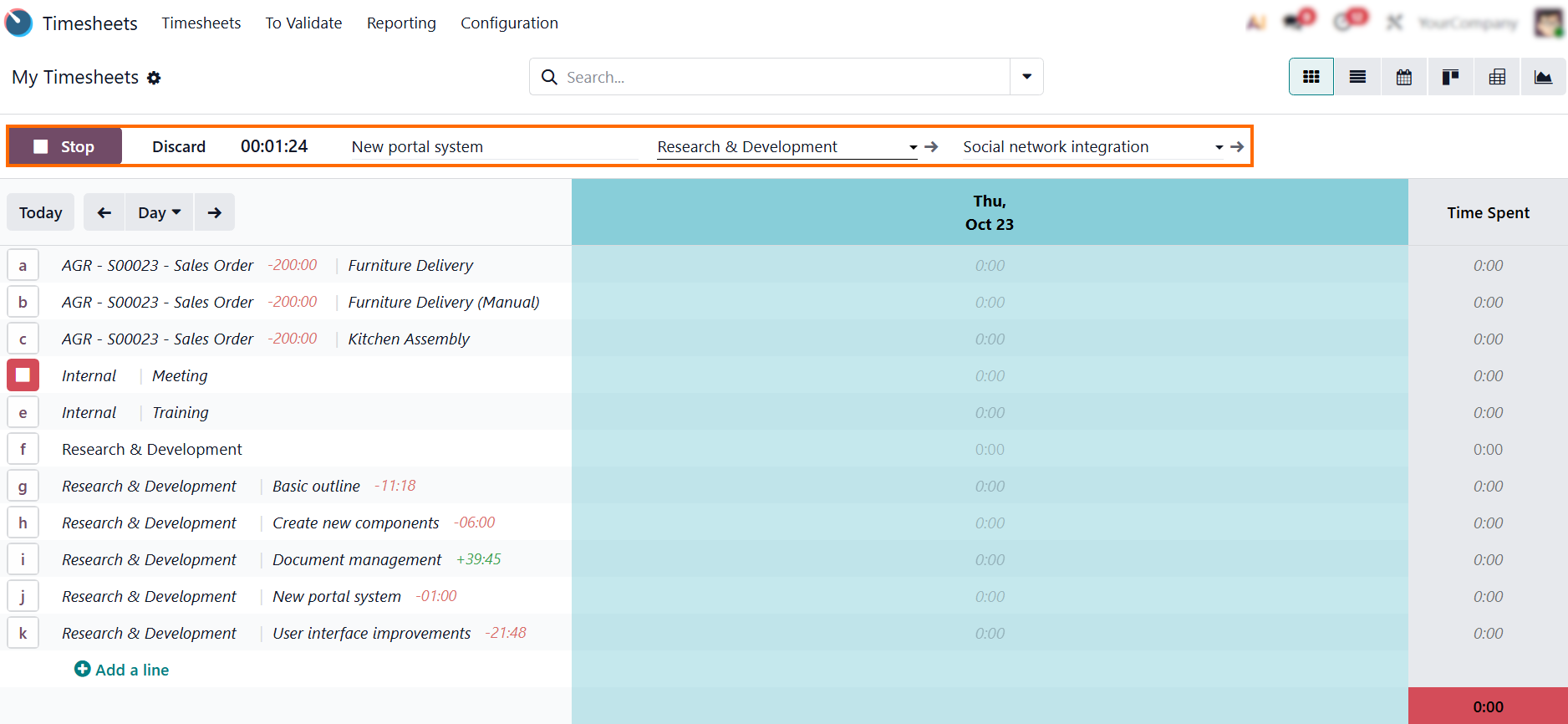Viewport: 1568px width, 724px height.
Task: Open the To Validate menu
Action: tap(303, 23)
